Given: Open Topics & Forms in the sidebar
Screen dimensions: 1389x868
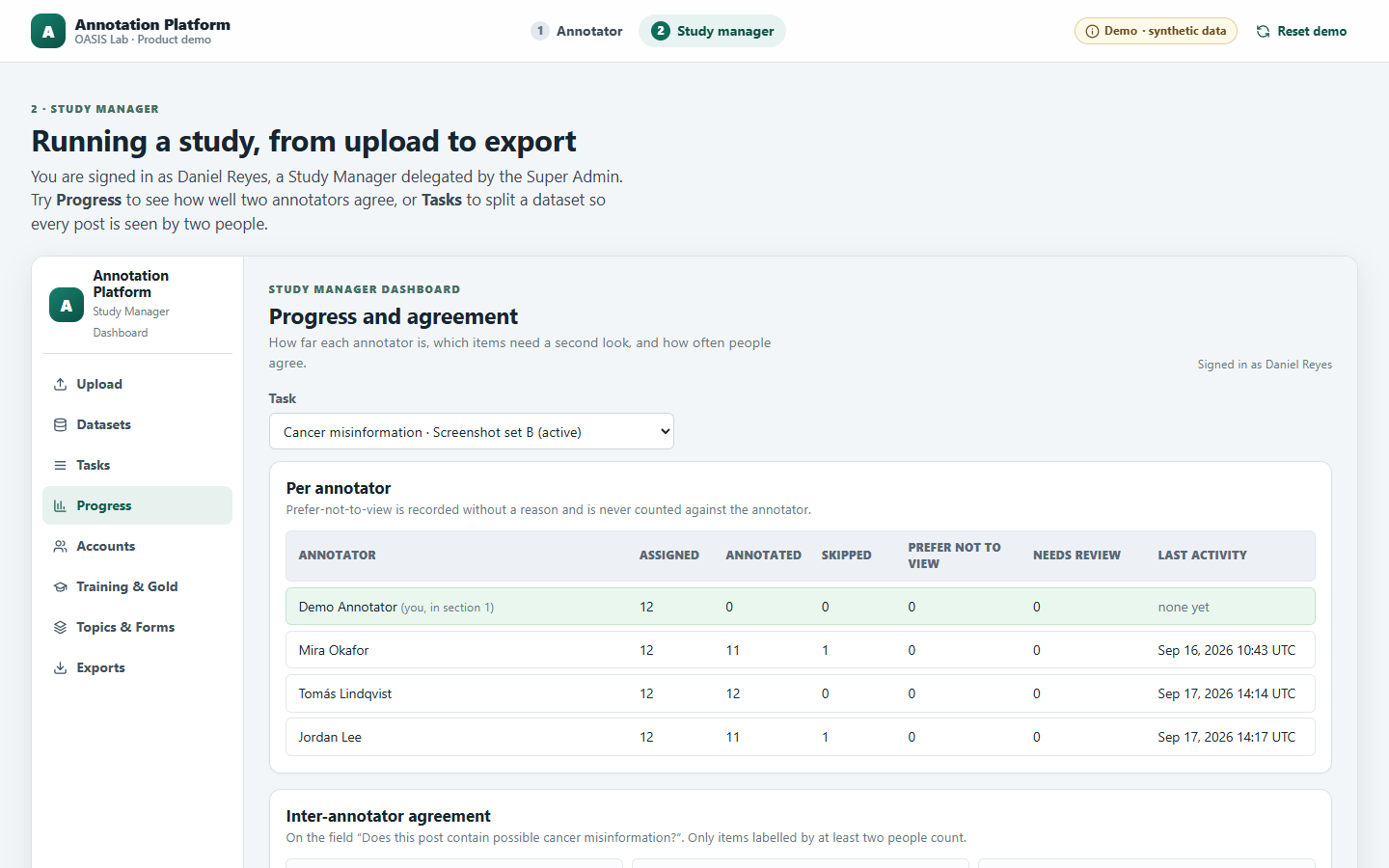Looking at the screenshot, I should click(137, 627).
